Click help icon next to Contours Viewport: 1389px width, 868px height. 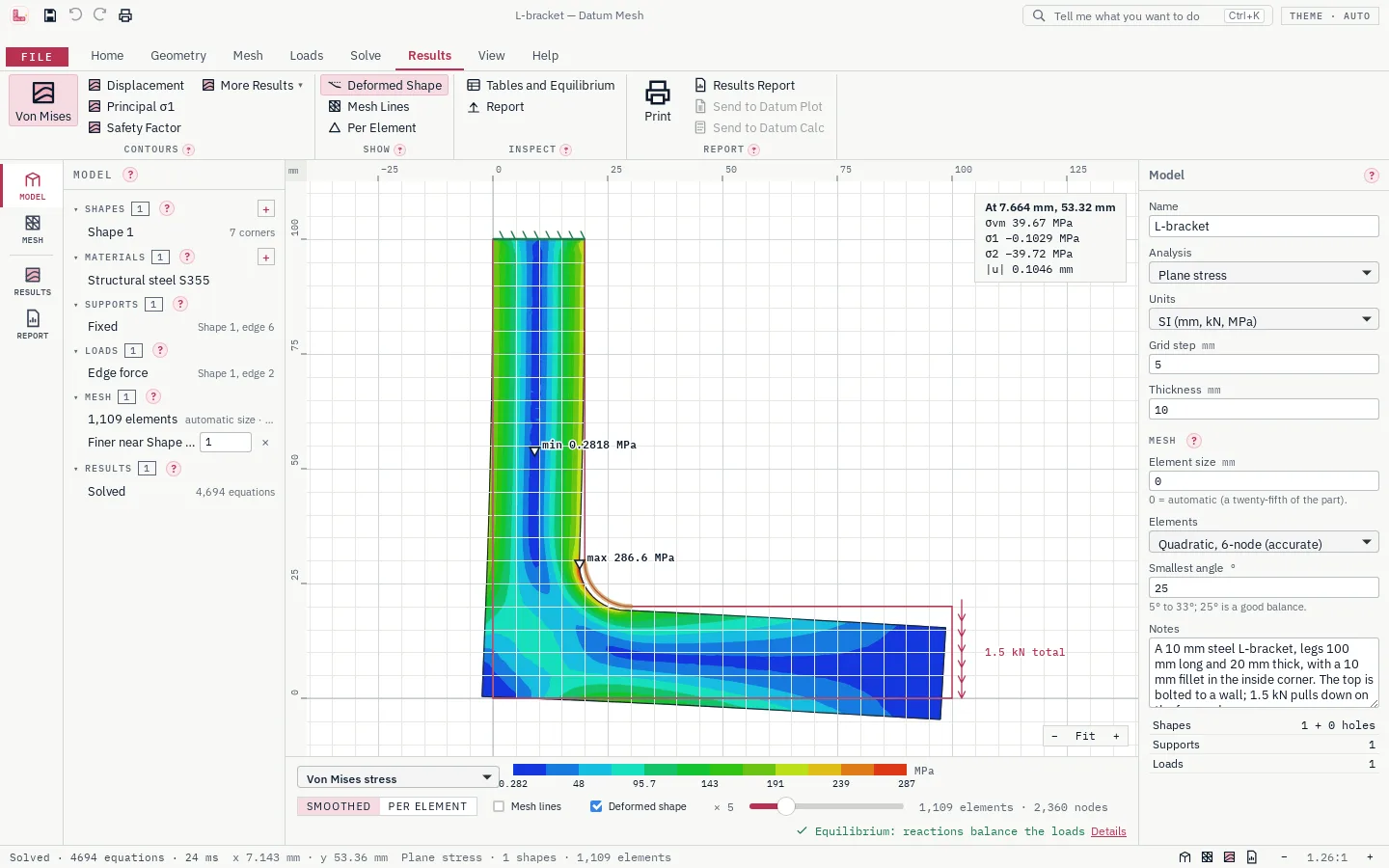tap(189, 149)
